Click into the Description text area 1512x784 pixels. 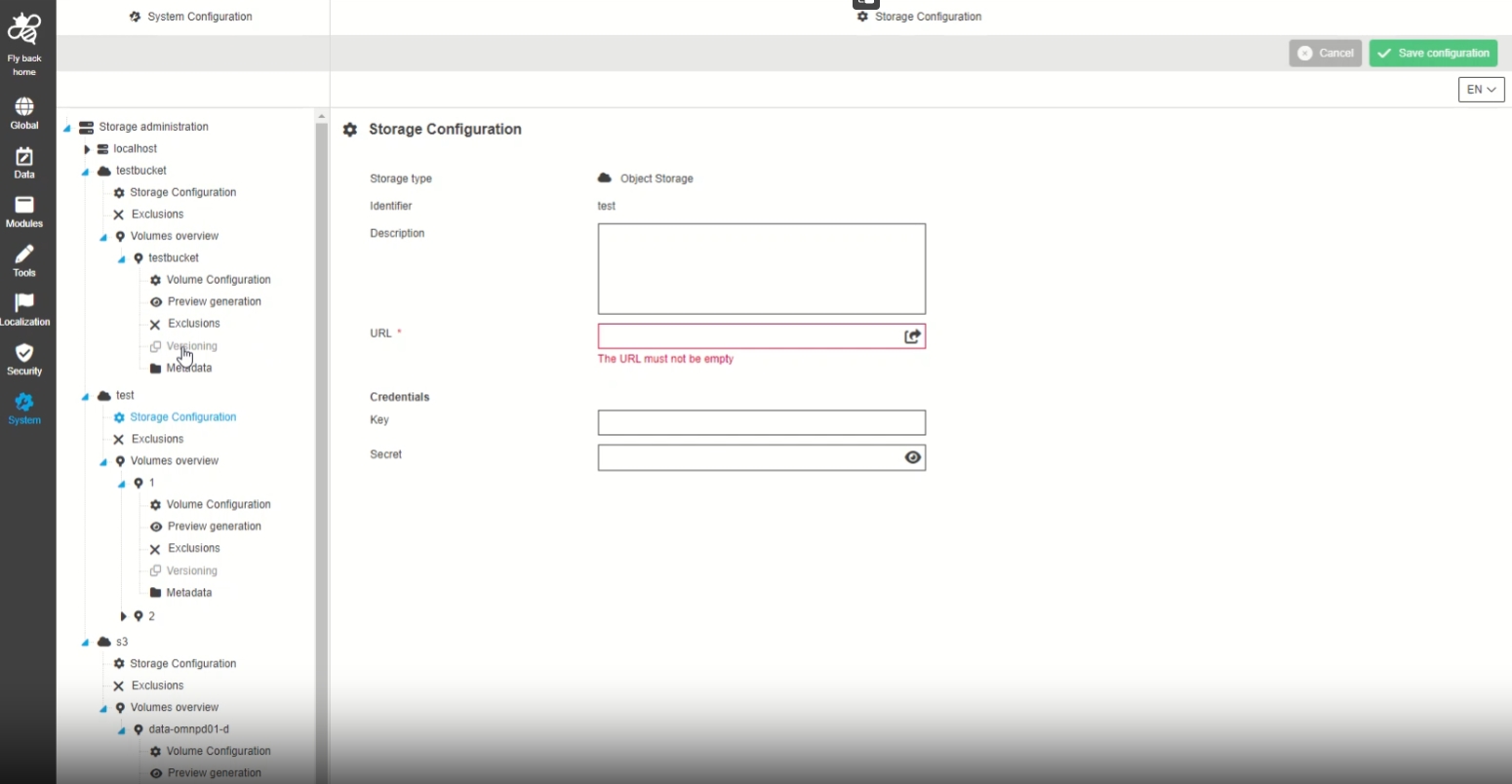point(761,269)
